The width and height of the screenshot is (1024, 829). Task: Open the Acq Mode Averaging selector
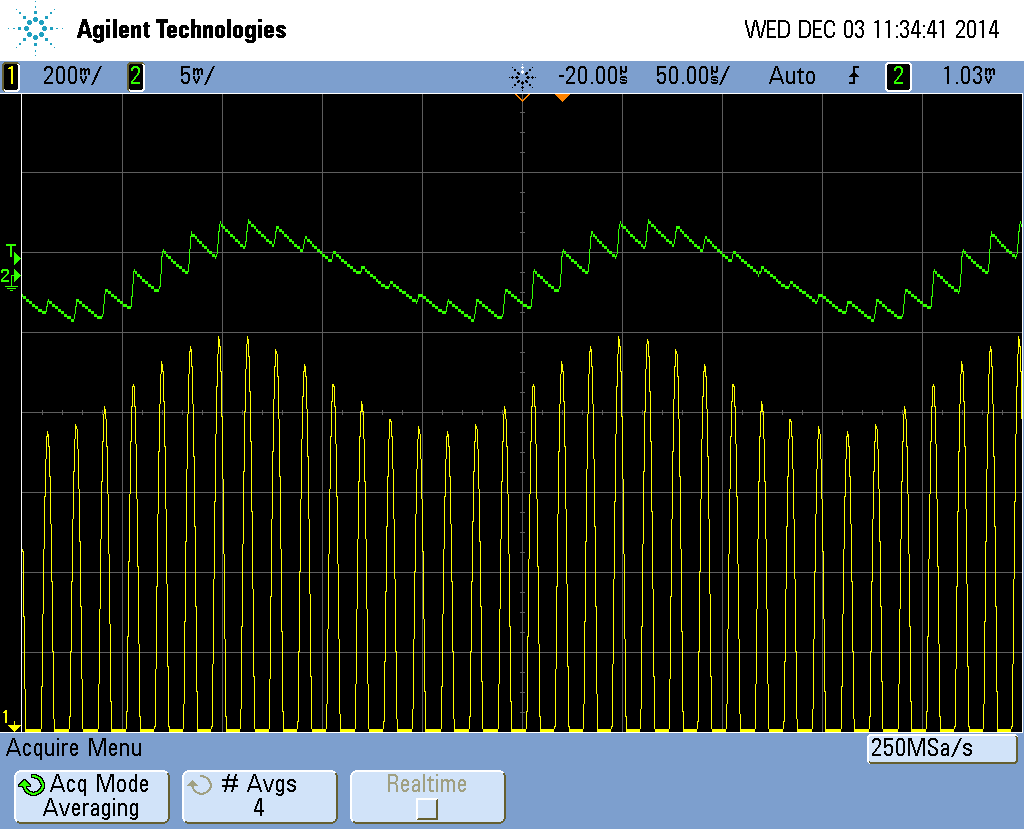click(x=91, y=796)
